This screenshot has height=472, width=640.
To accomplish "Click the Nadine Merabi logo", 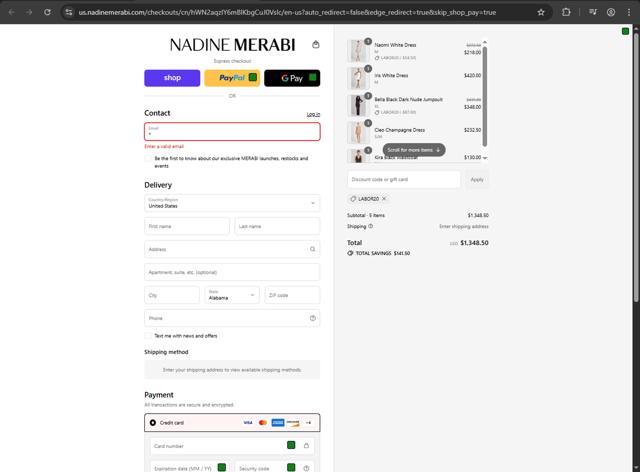I will (x=232, y=45).
